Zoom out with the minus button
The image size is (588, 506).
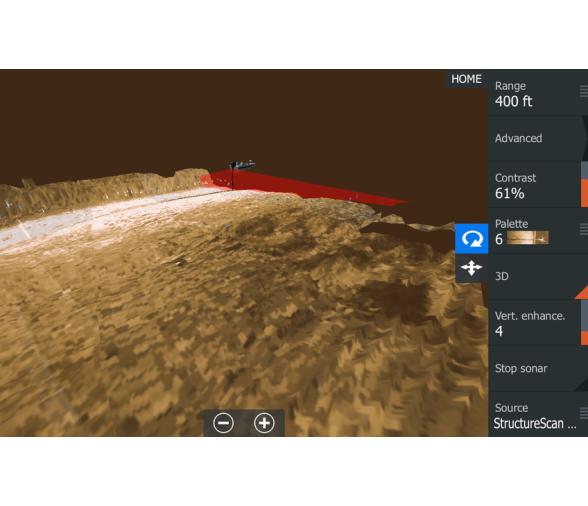click(224, 423)
